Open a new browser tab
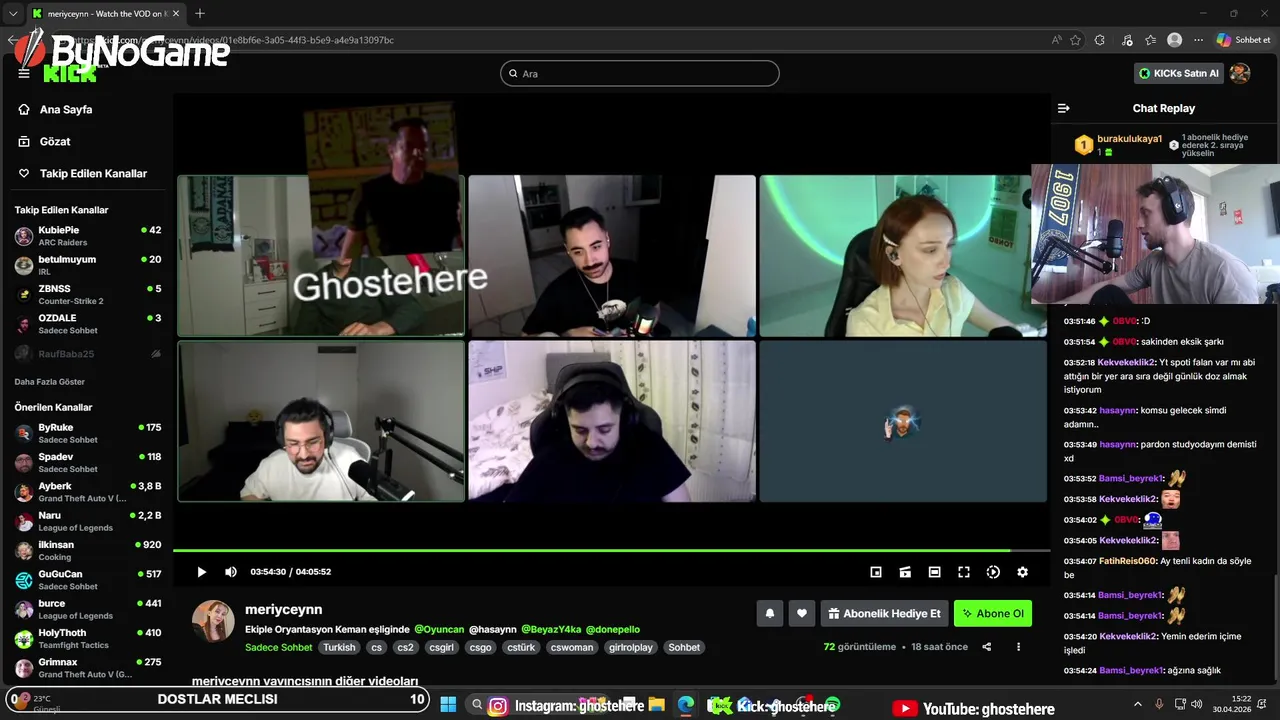The height and width of the screenshot is (720, 1280). tap(200, 13)
